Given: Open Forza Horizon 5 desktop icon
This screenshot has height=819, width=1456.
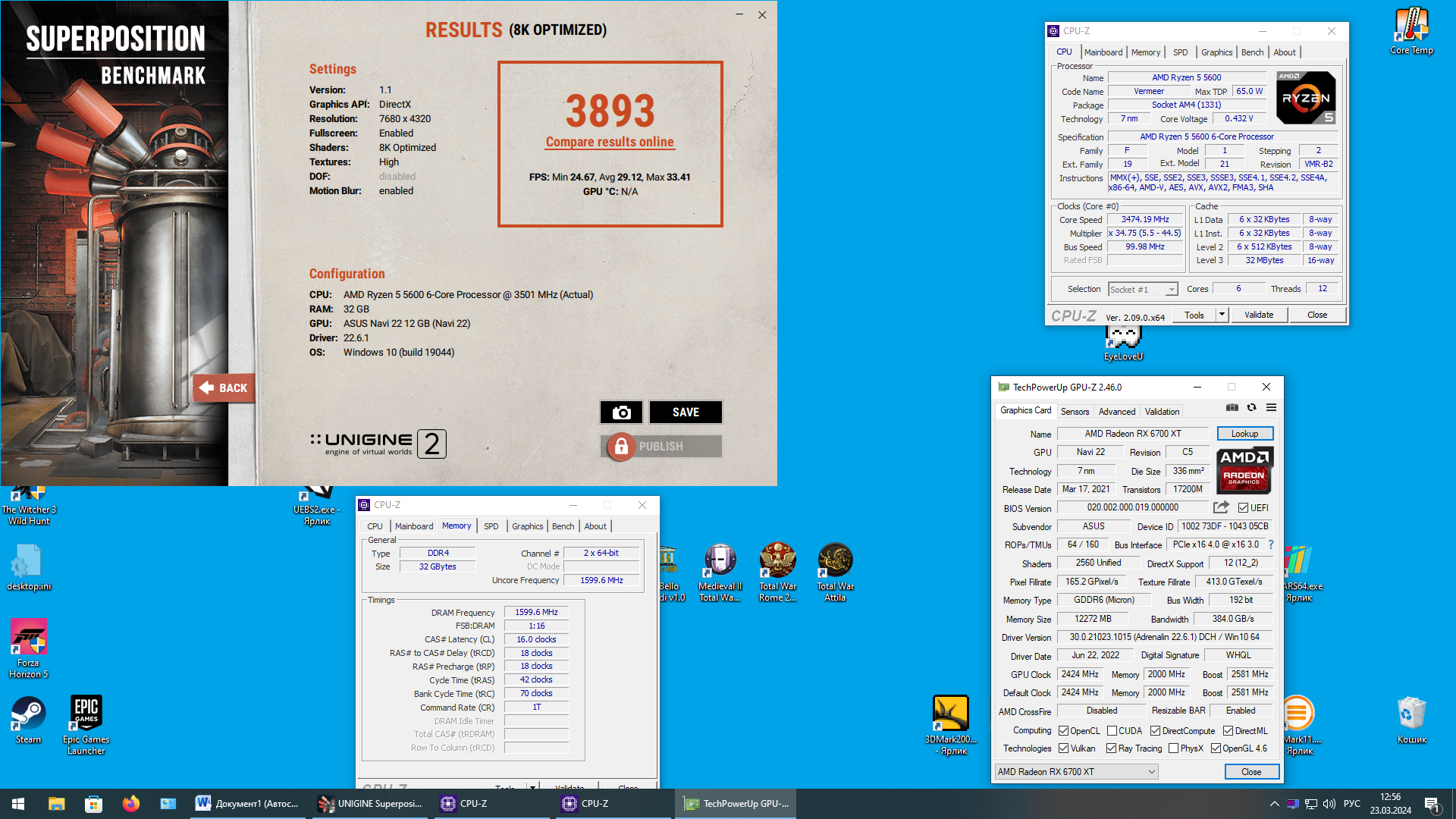Looking at the screenshot, I should (29, 648).
